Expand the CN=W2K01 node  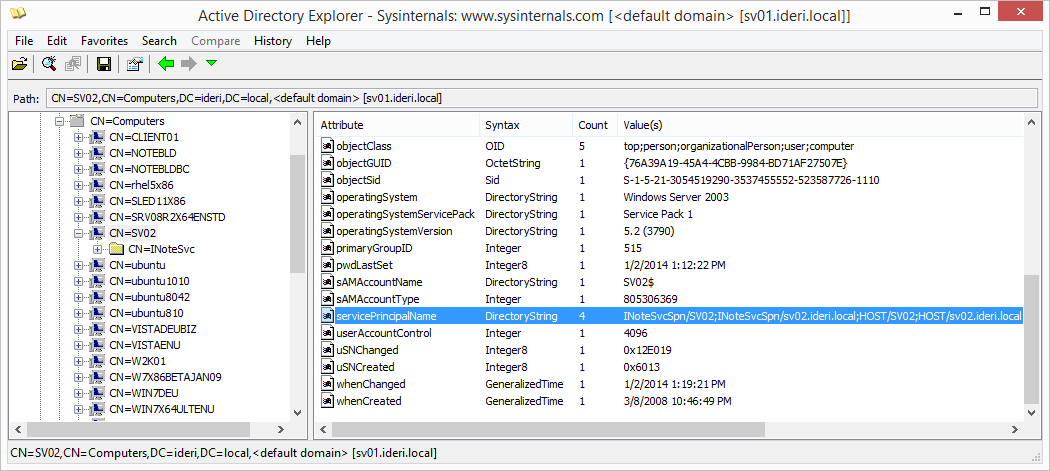point(78,360)
